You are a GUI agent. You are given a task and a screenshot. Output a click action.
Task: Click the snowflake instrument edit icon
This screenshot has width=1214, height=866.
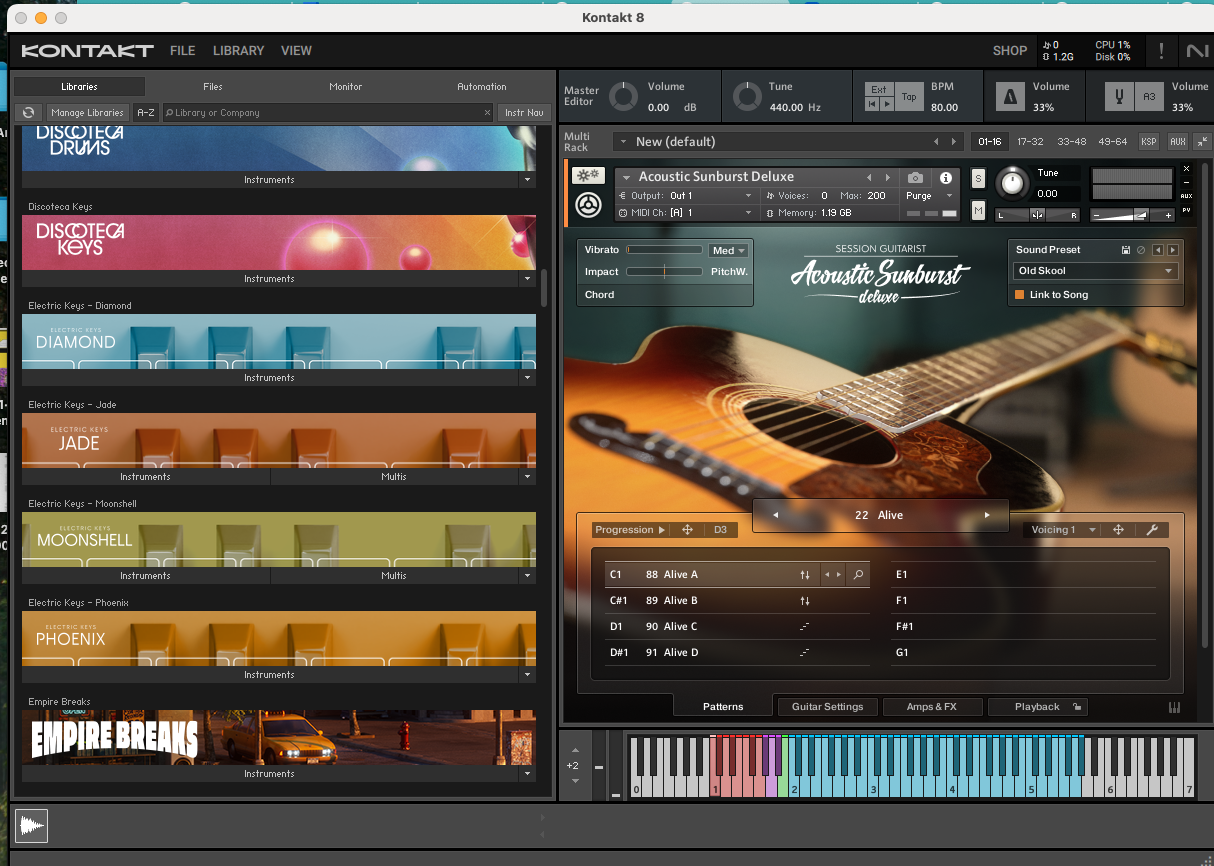(588, 176)
